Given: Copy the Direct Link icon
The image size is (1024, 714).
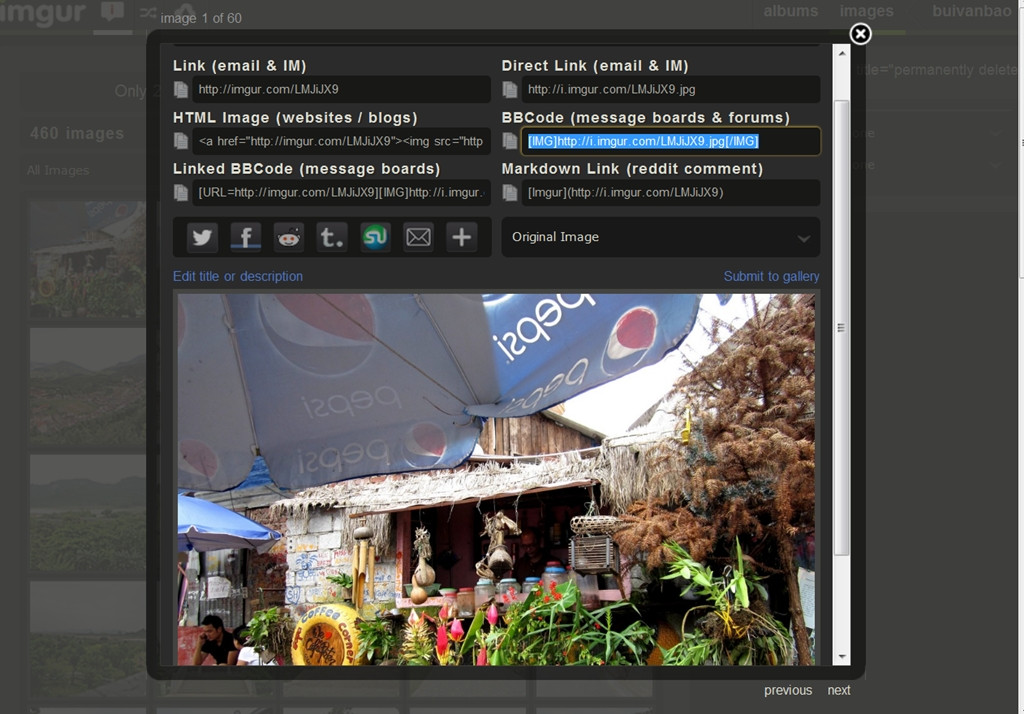Looking at the screenshot, I should [x=510, y=89].
